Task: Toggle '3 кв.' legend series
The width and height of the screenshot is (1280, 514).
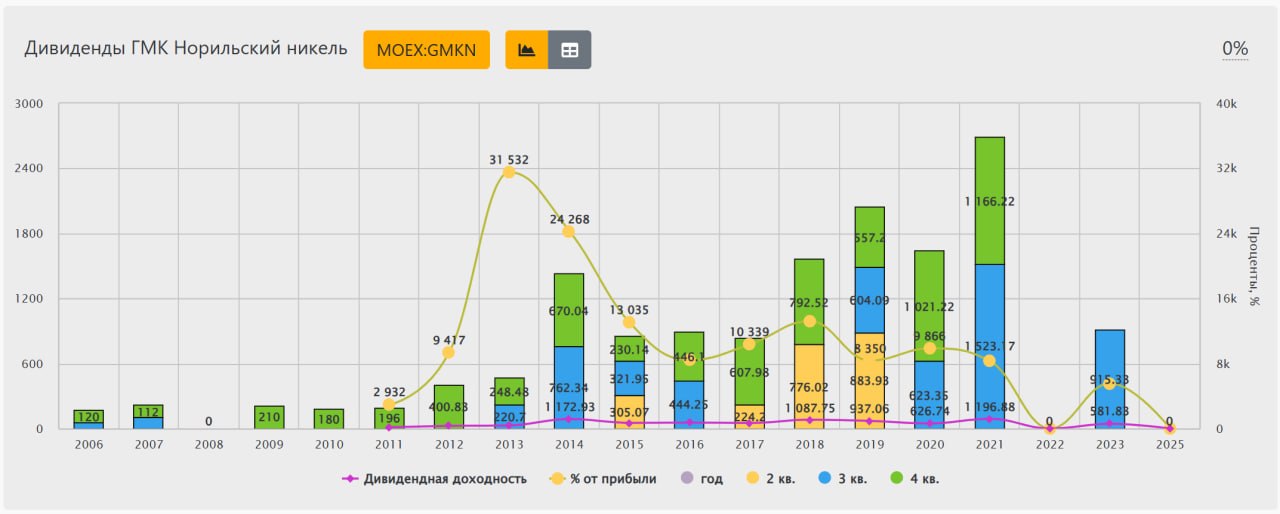Action: (844, 479)
